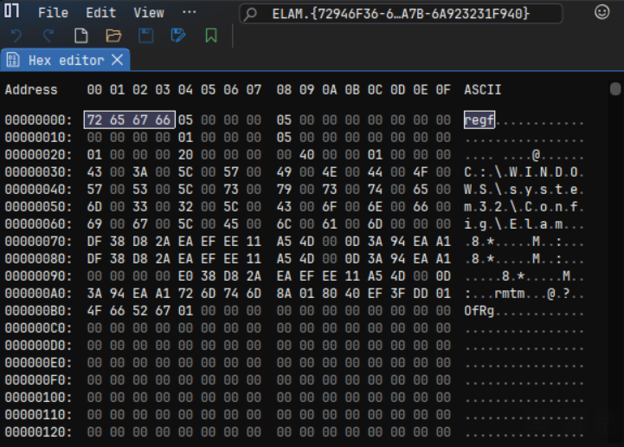Click ASCII text 'C.:.\.W.I.N.D.O.'

[x=524, y=172]
